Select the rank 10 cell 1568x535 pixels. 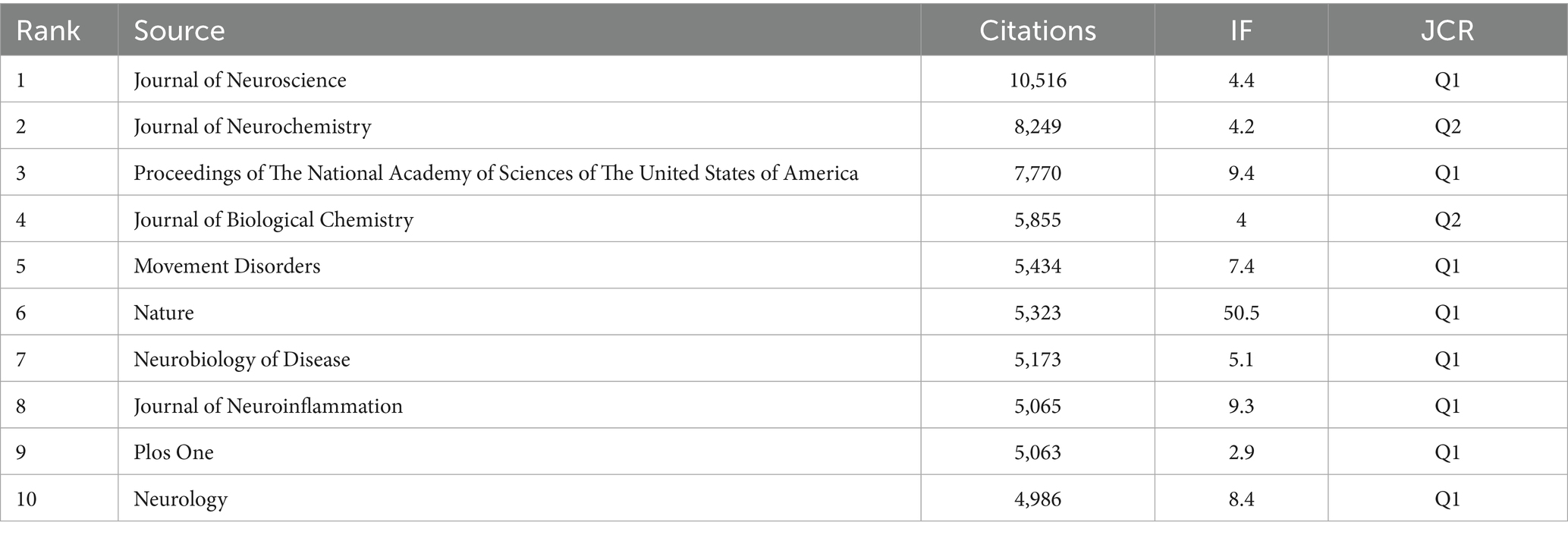[27, 499]
